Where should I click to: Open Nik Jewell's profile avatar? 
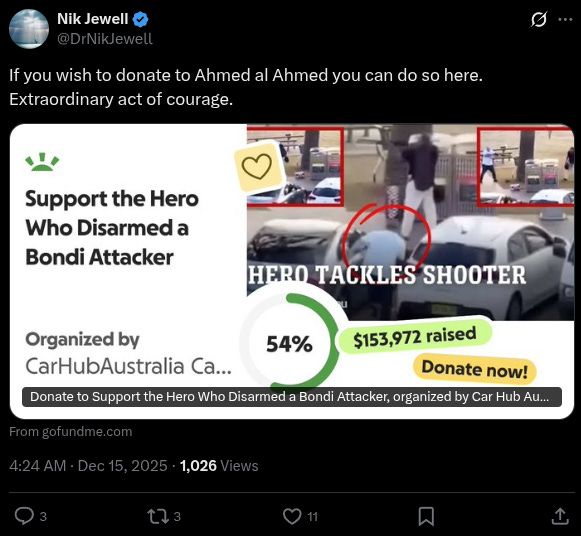click(29, 29)
